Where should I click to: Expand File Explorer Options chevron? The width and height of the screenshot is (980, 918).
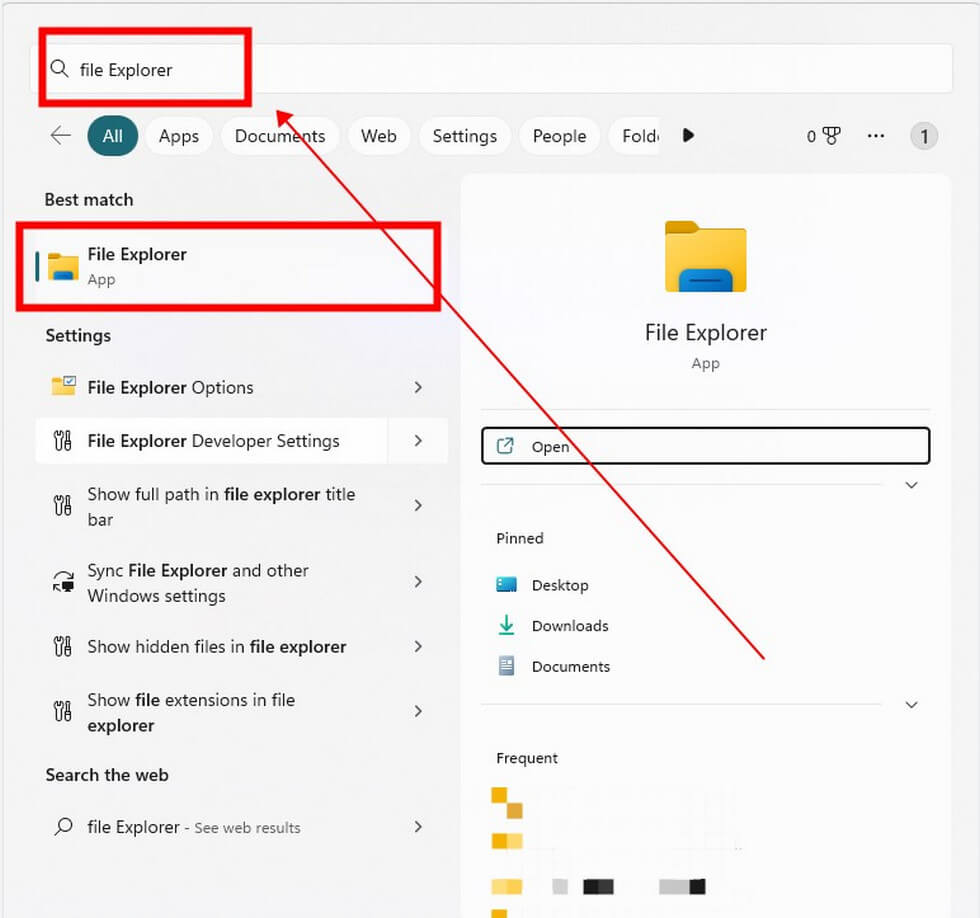[x=418, y=387]
